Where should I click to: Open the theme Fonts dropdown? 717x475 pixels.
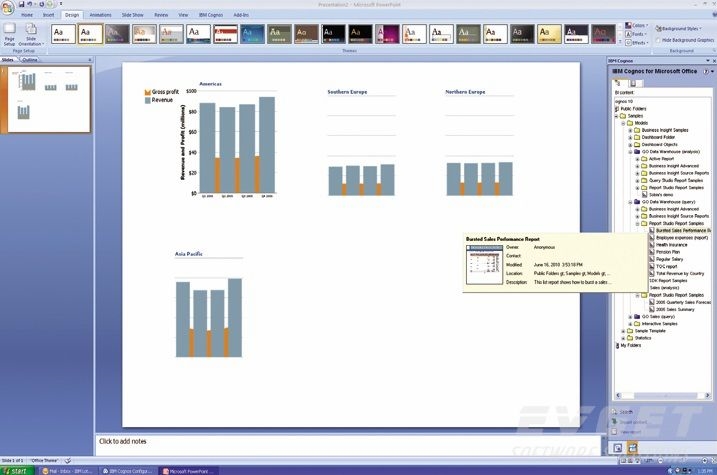(637, 34)
